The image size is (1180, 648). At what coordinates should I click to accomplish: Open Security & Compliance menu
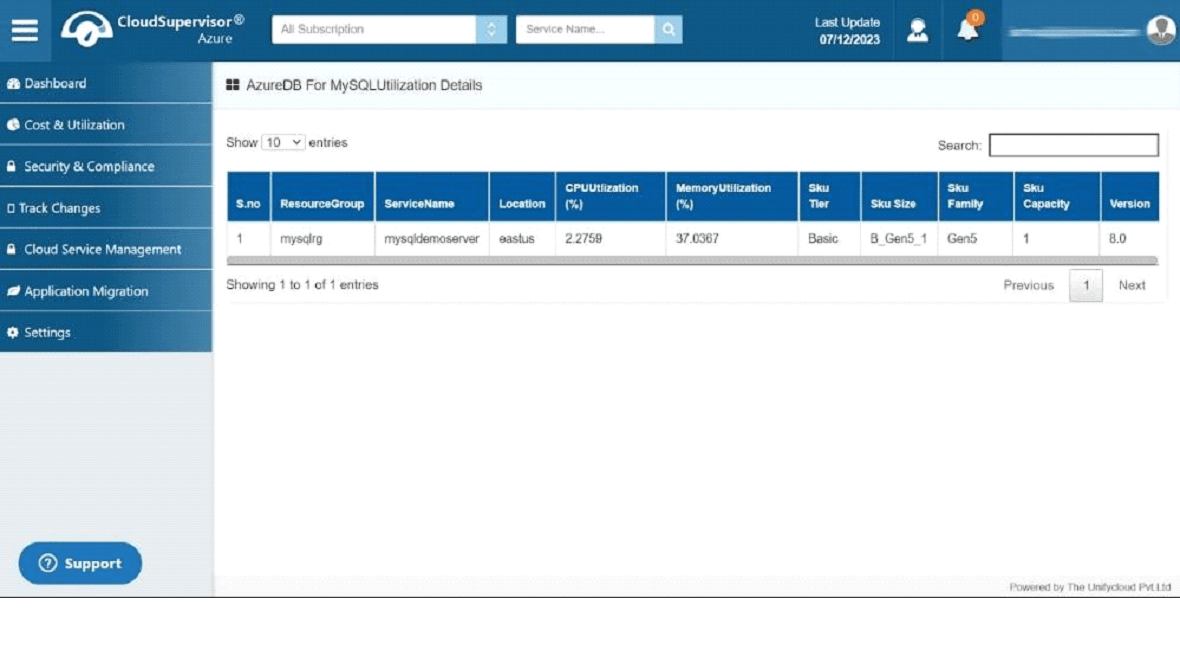coord(105,166)
